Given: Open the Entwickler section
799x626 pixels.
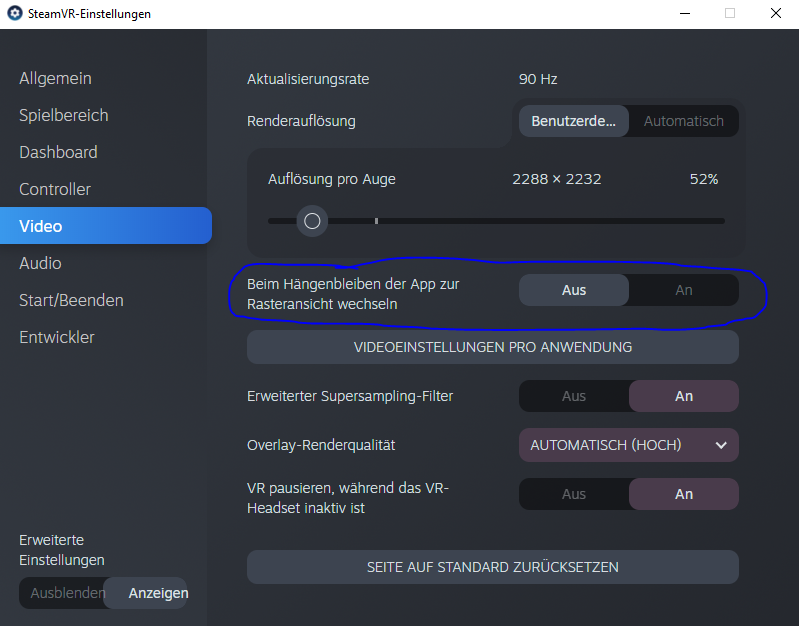Looking at the screenshot, I should [57, 337].
